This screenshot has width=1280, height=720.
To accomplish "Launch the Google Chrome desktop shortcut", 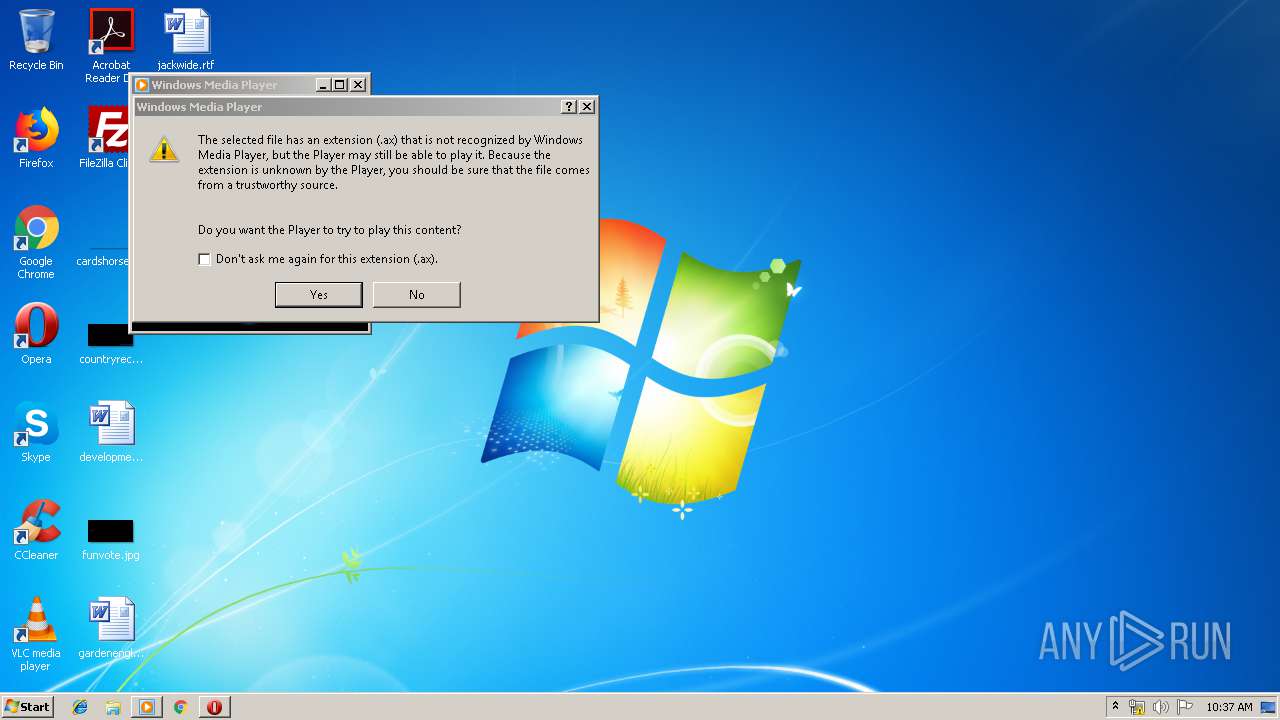I will pos(36,242).
